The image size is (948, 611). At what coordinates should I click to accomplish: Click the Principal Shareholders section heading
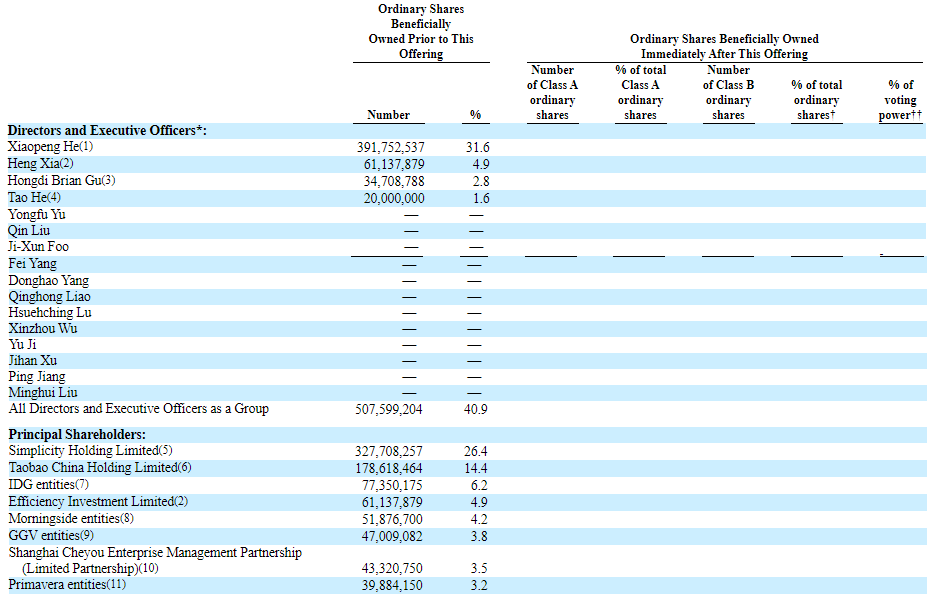[77, 434]
